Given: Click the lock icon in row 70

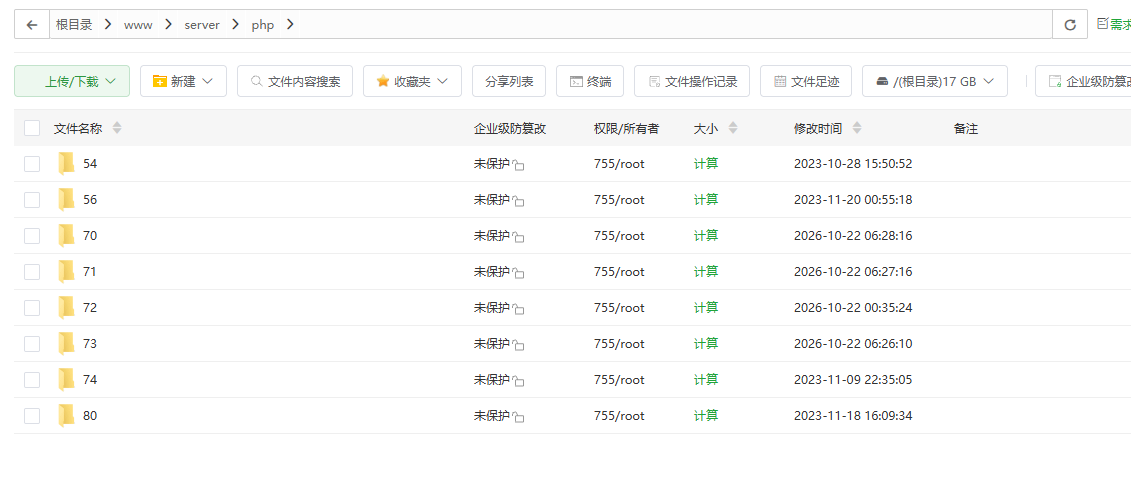Looking at the screenshot, I should [518, 237].
